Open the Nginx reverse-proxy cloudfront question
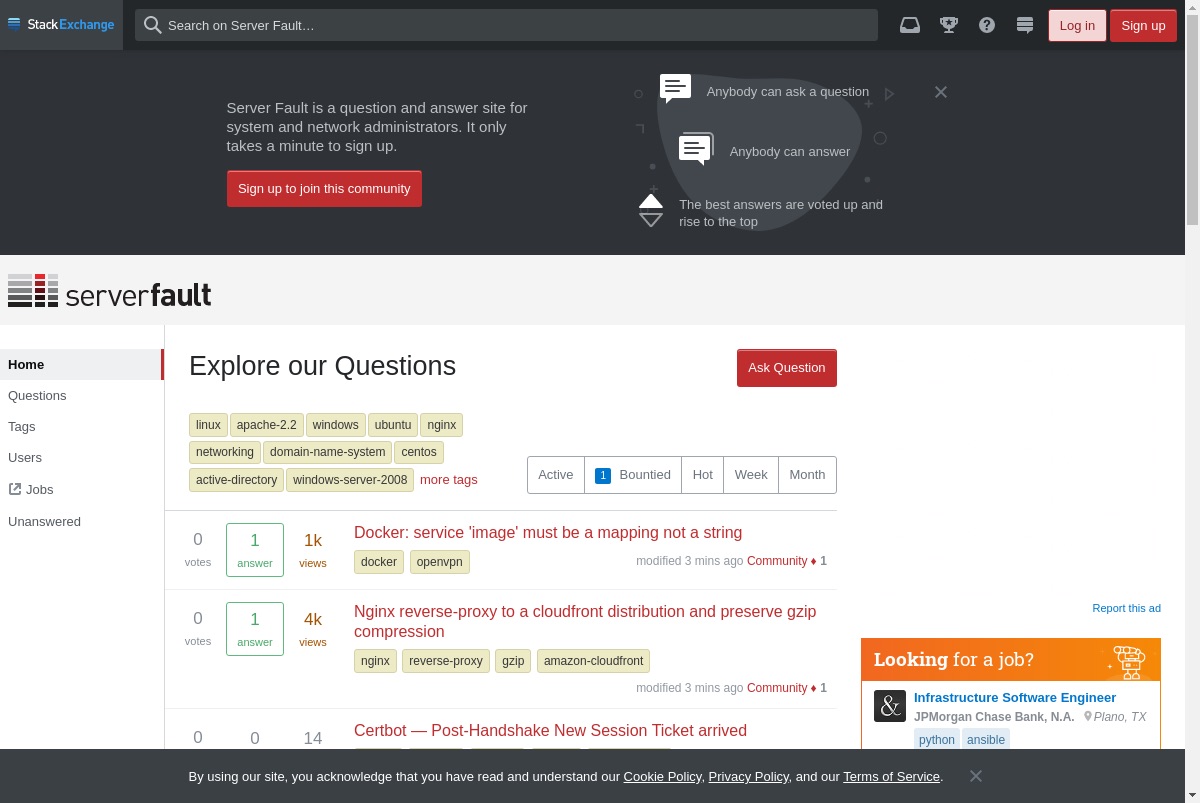Viewport: 1200px width, 803px height. pyautogui.click(x=585, y=621)
